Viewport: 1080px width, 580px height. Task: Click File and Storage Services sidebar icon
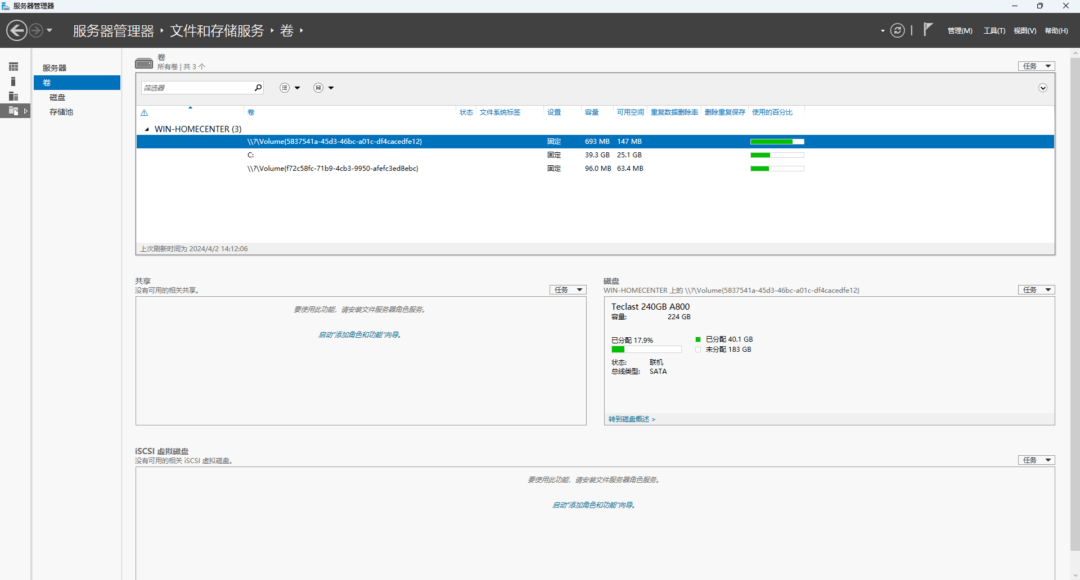(13, 111)
